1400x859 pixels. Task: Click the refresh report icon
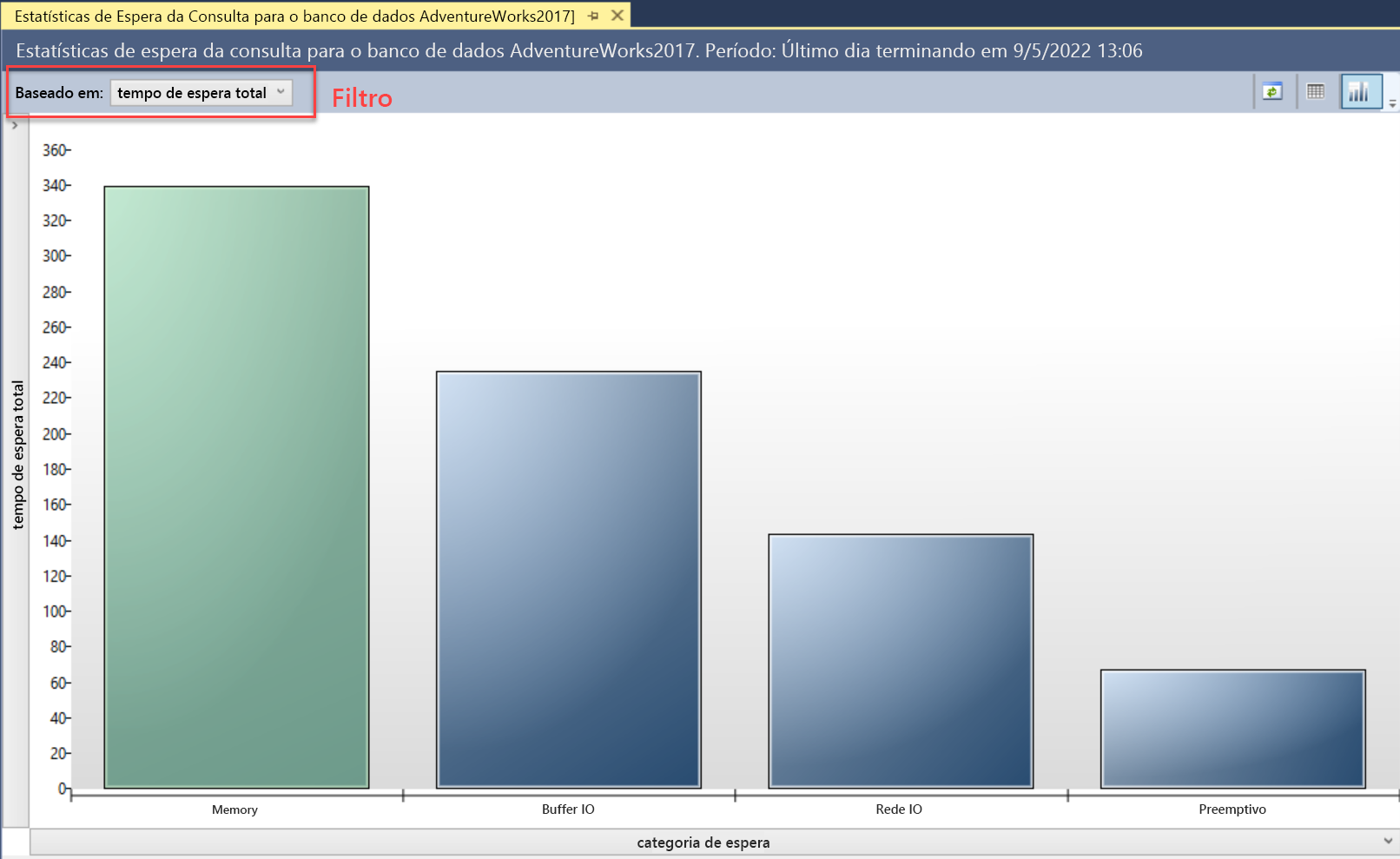pos(1272,92)
